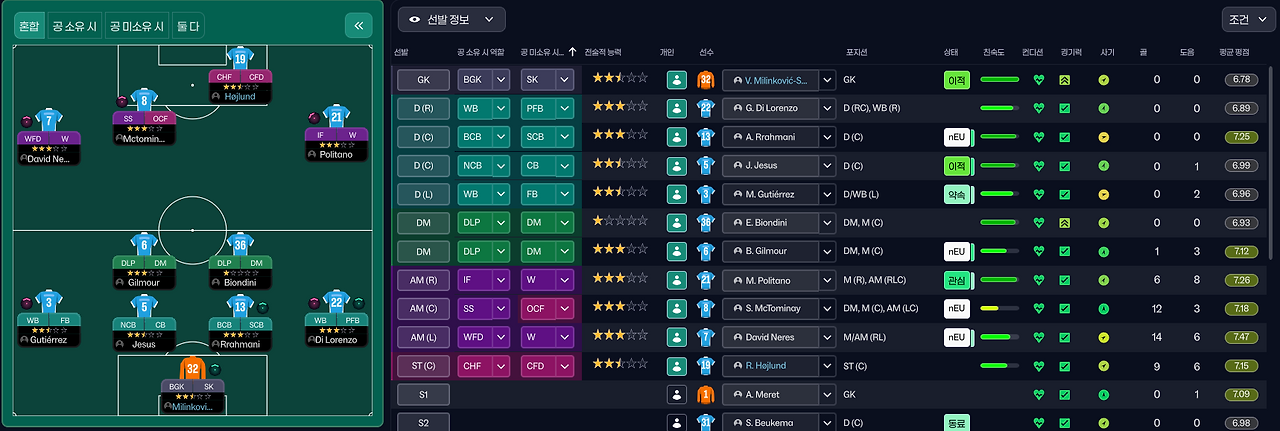Expand the CFD role dropdown for Højlund
Image resolution: width=1280 pixels, height=431 pixels.
[x=564, y=366]
